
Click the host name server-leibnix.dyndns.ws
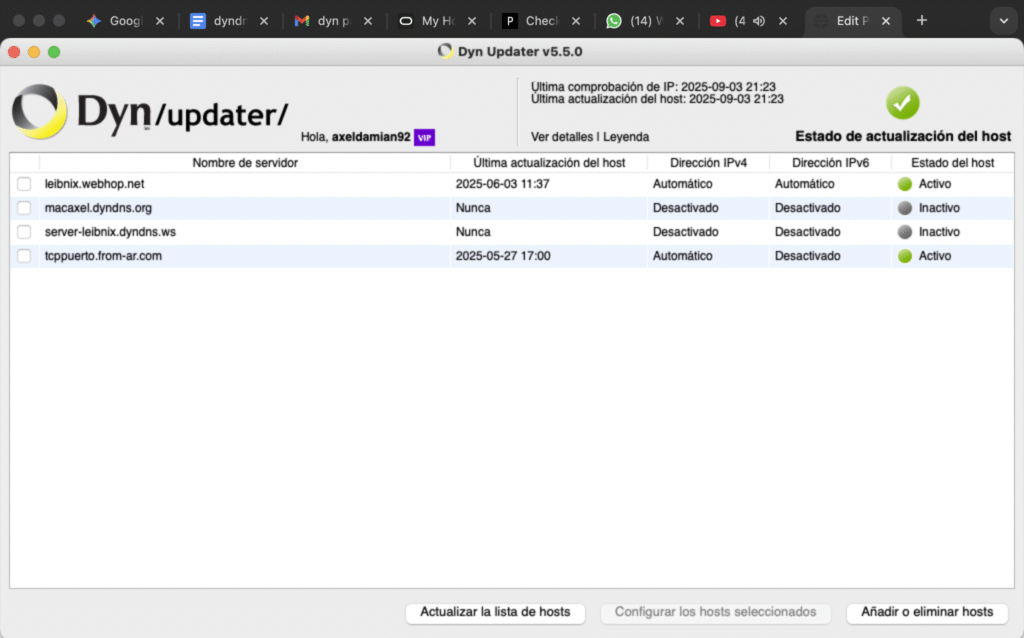pyautogui.click(x=110, y=232)
